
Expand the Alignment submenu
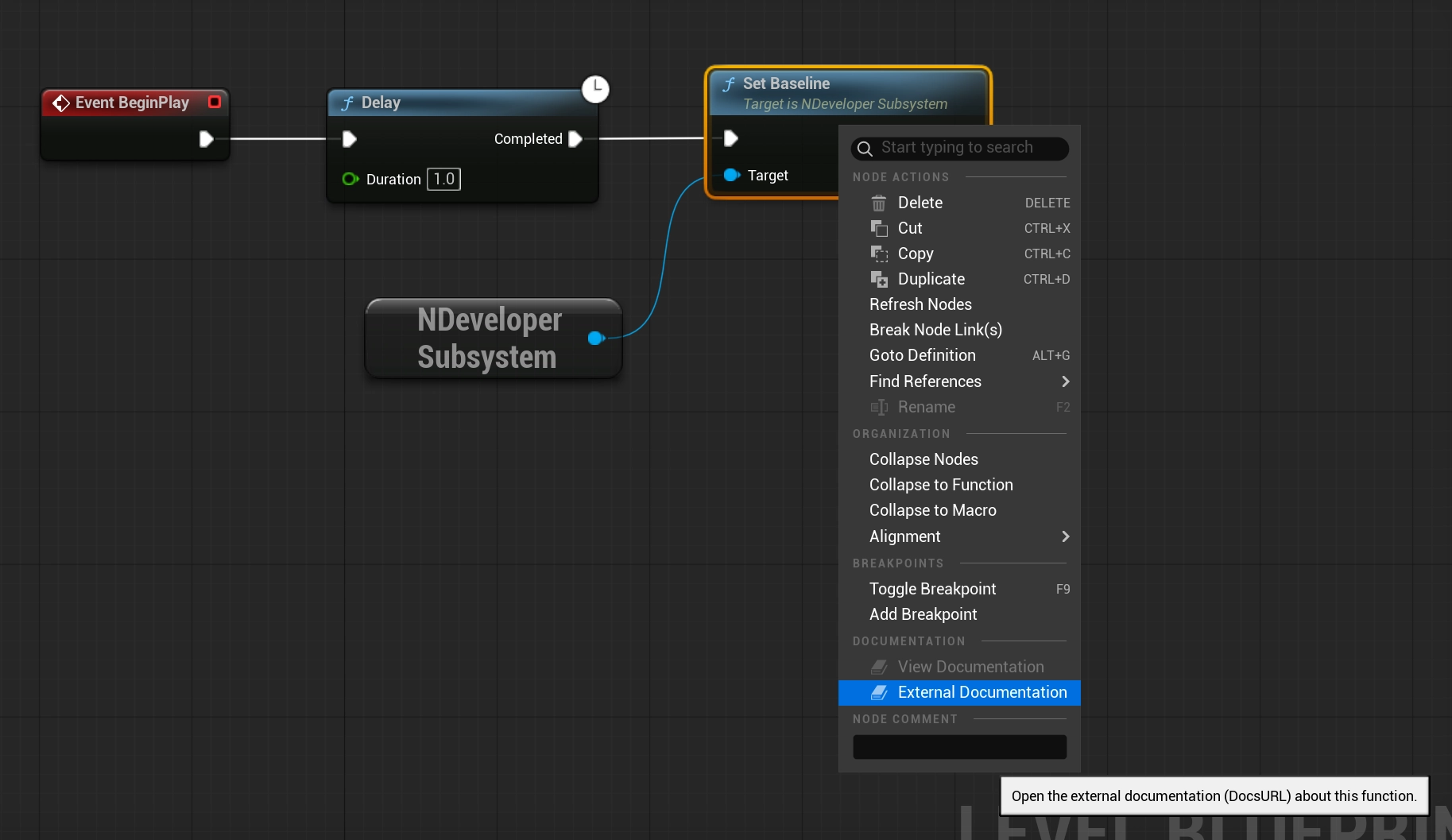click(1066, 536)
